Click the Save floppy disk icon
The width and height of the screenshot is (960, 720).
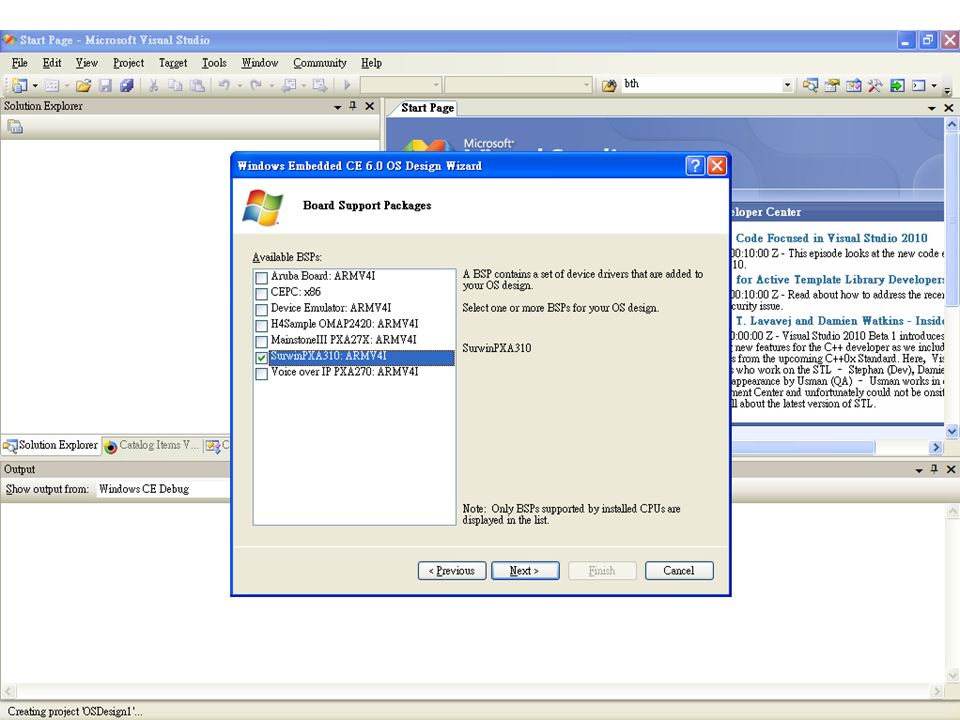[105, 85]
